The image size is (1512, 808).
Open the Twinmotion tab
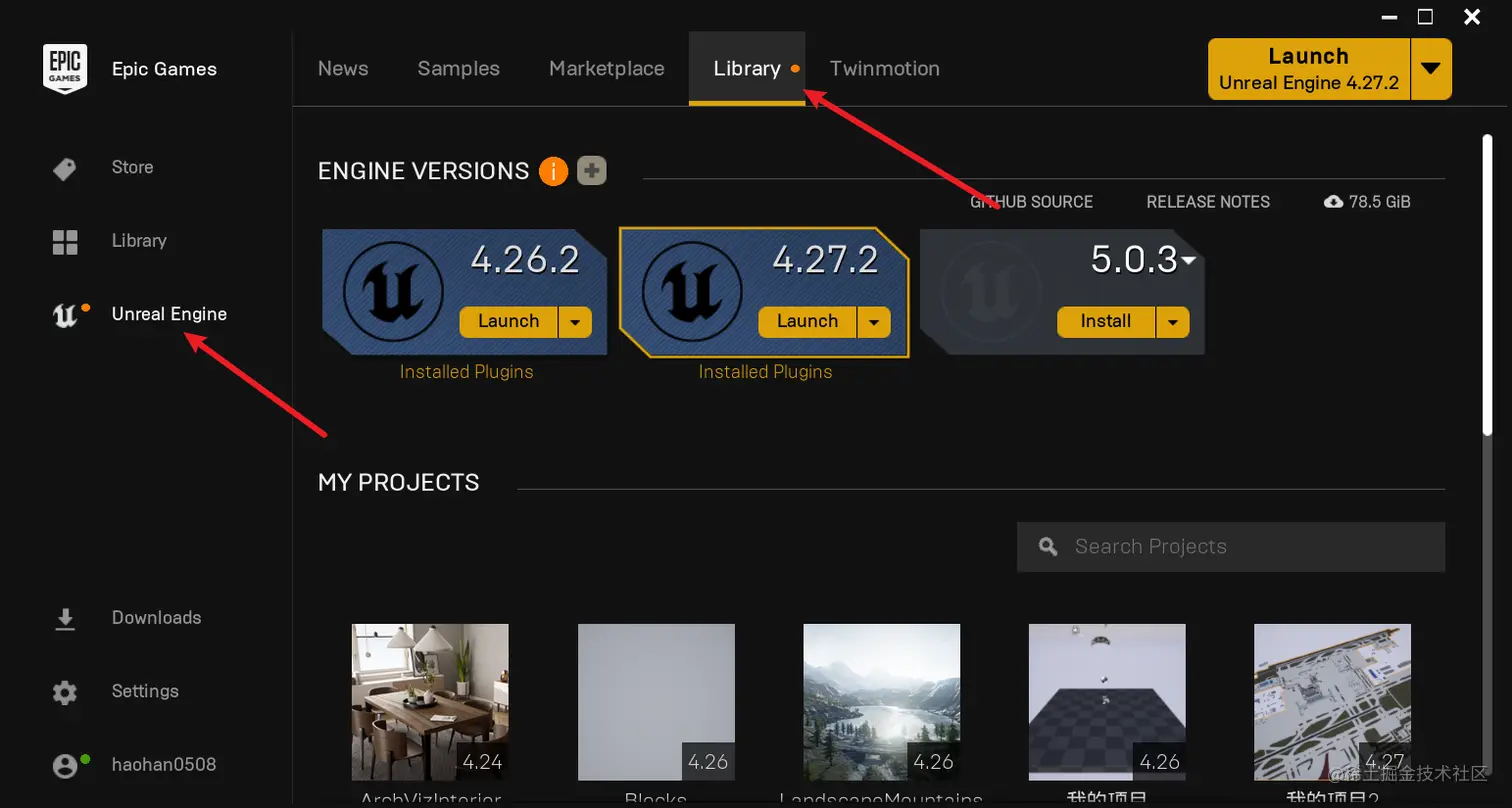pyautogui.click(x=884, y=68)
